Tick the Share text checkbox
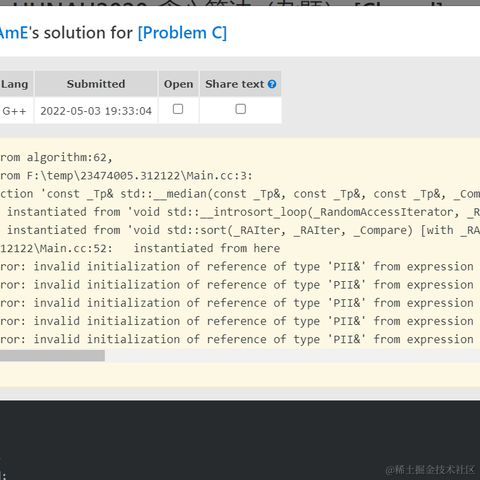The width and height of the screenshot is (480, 480). coord(240,109)
